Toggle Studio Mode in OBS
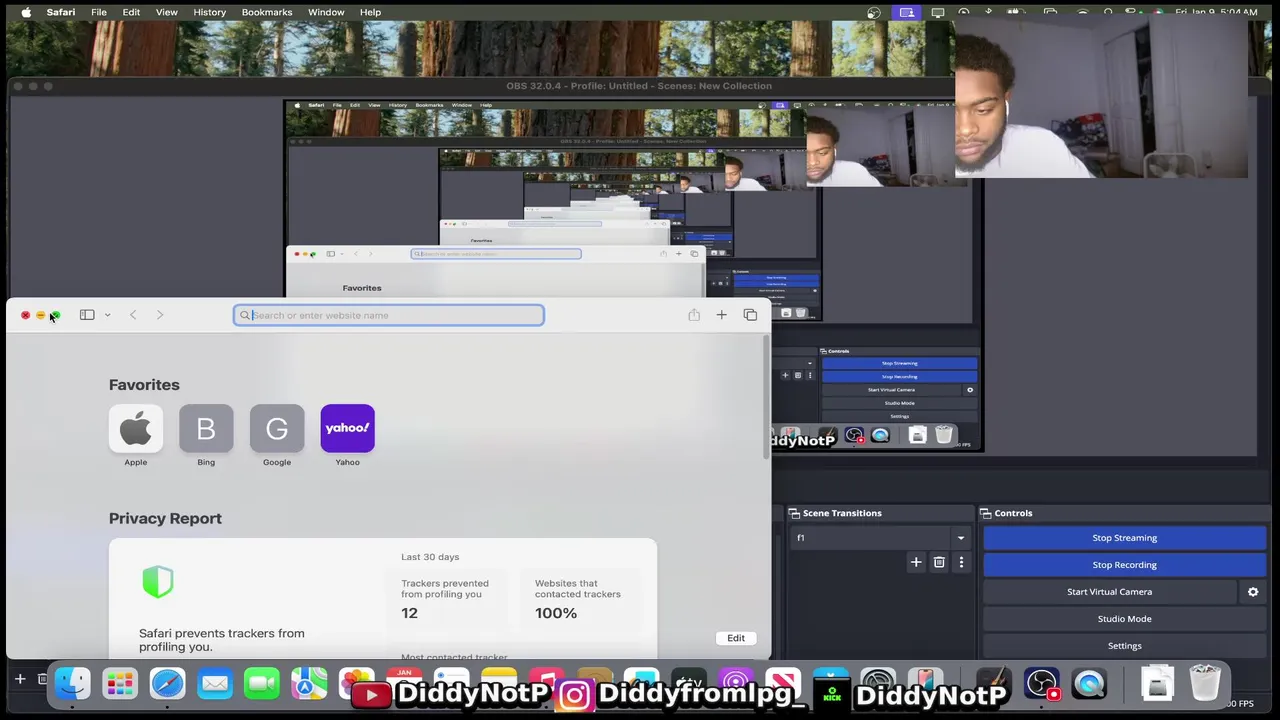 (x=1124, y=619)
